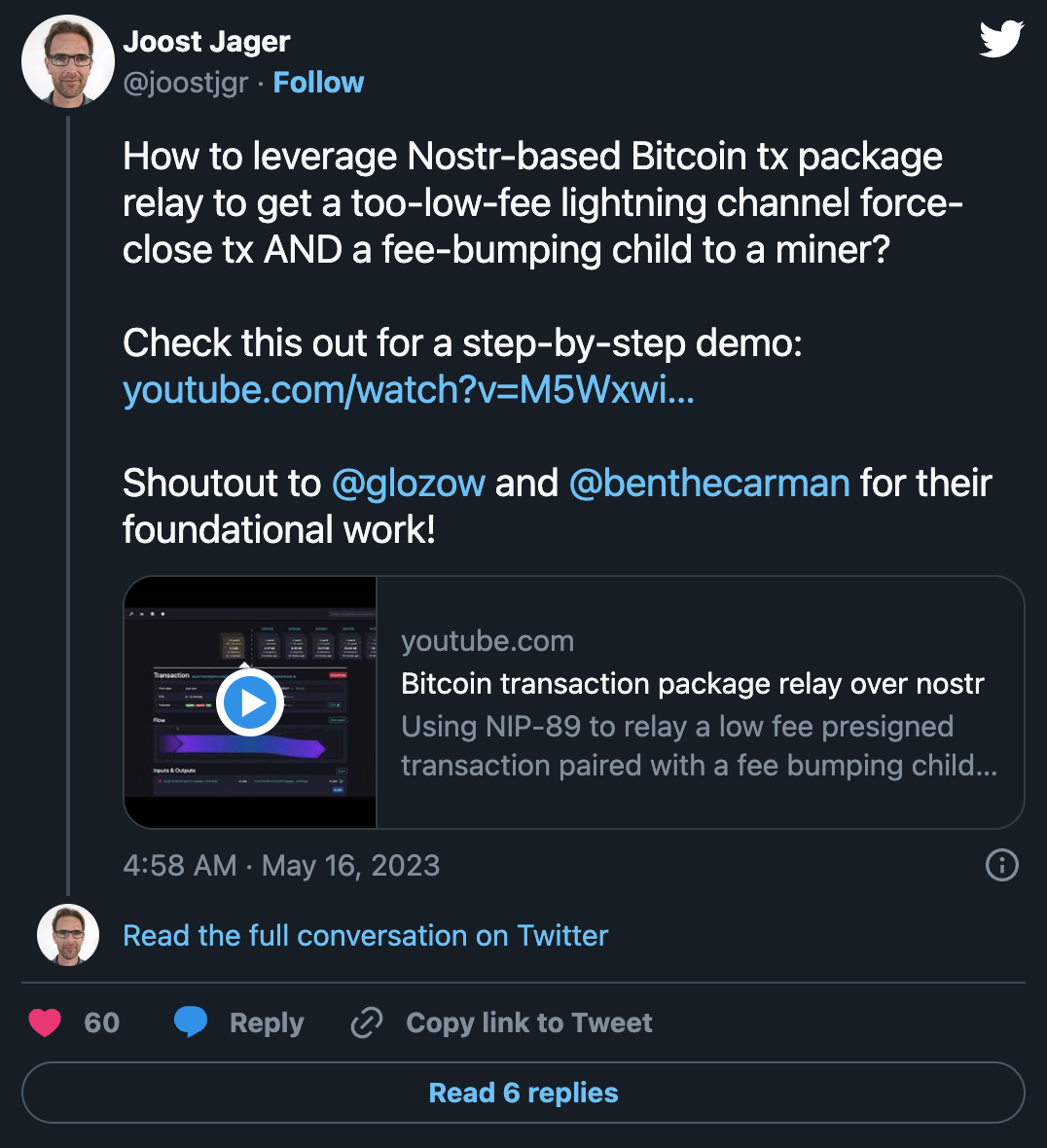Click the heart like icon
This screenshot has width=1047, height=1148.
tap(45, 1022)
